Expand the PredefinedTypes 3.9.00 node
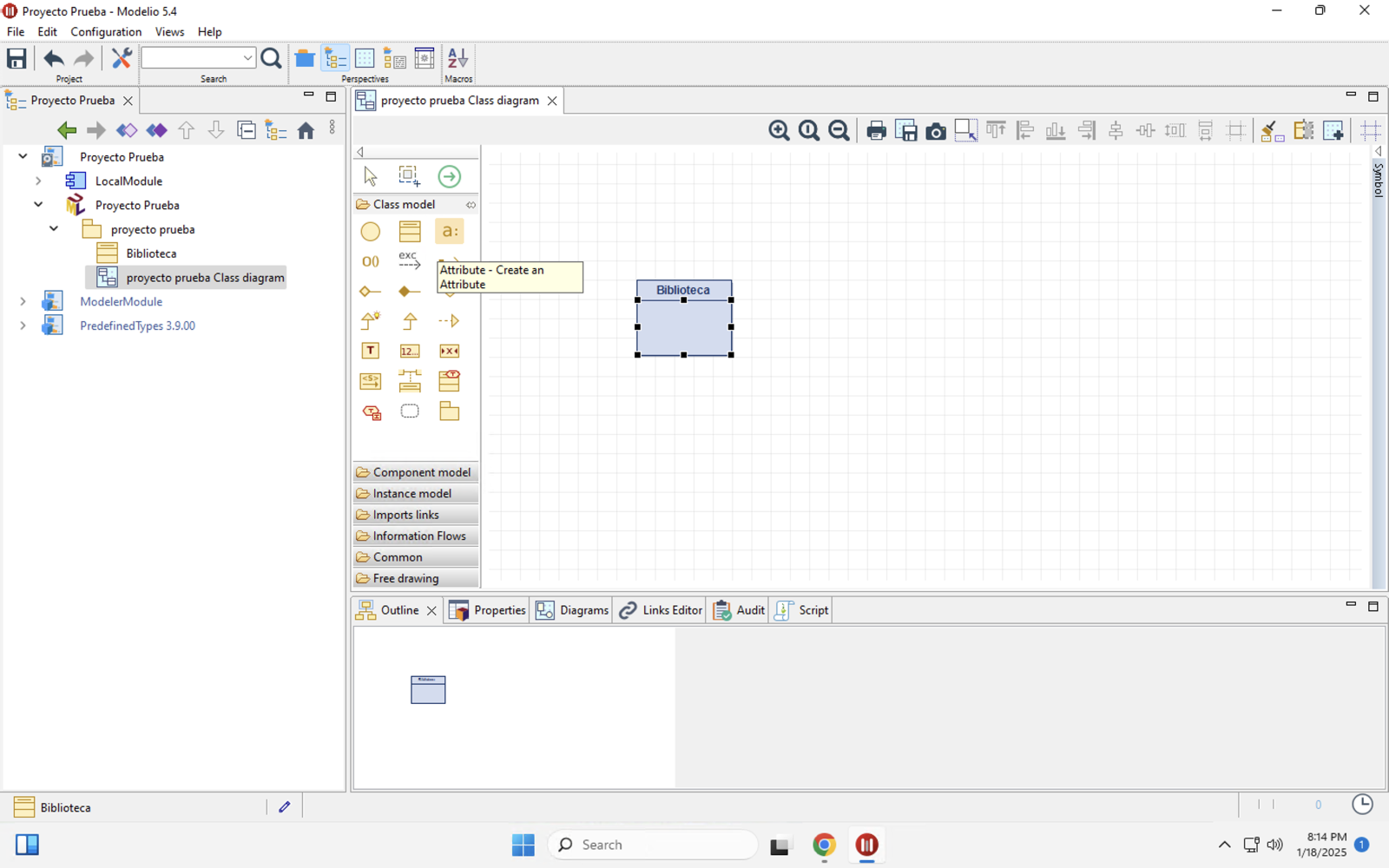The height and width of the screenshot is (868, 1389). pos(23,325)
